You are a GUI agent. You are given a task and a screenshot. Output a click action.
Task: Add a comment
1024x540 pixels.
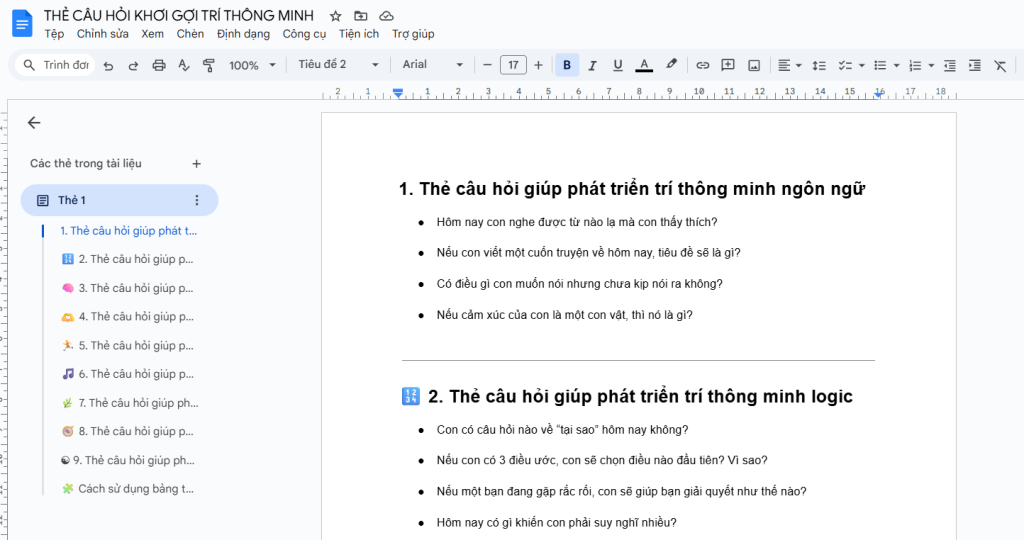point(728,65)
